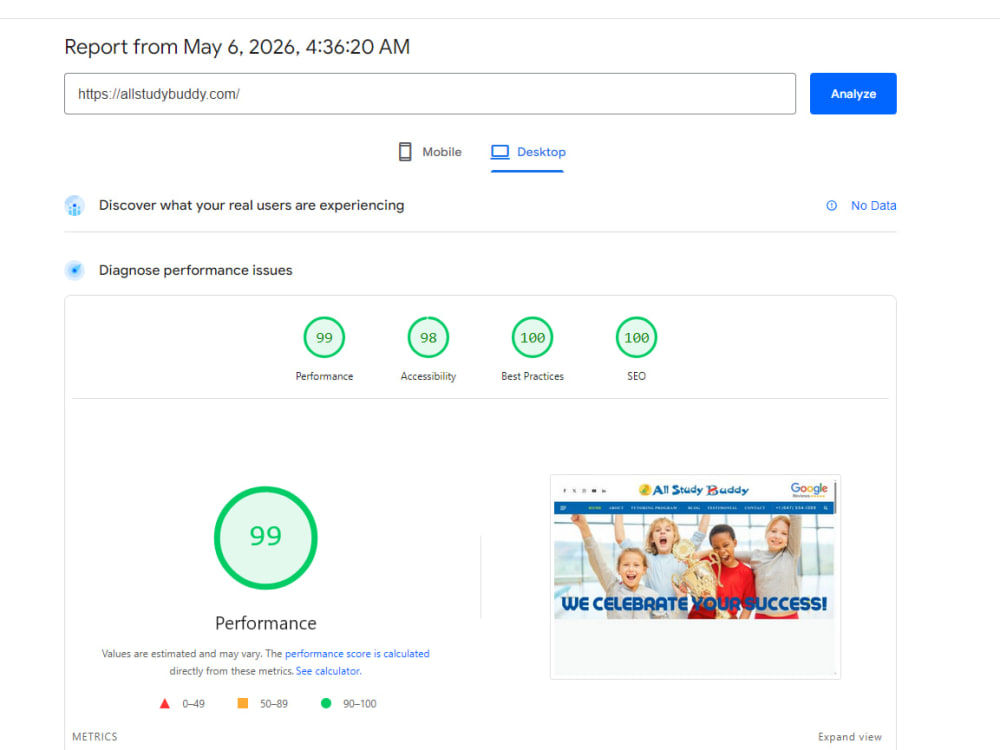Jump to Best Practices score gauge
The image size is (1000, 750).
(533, 337)
